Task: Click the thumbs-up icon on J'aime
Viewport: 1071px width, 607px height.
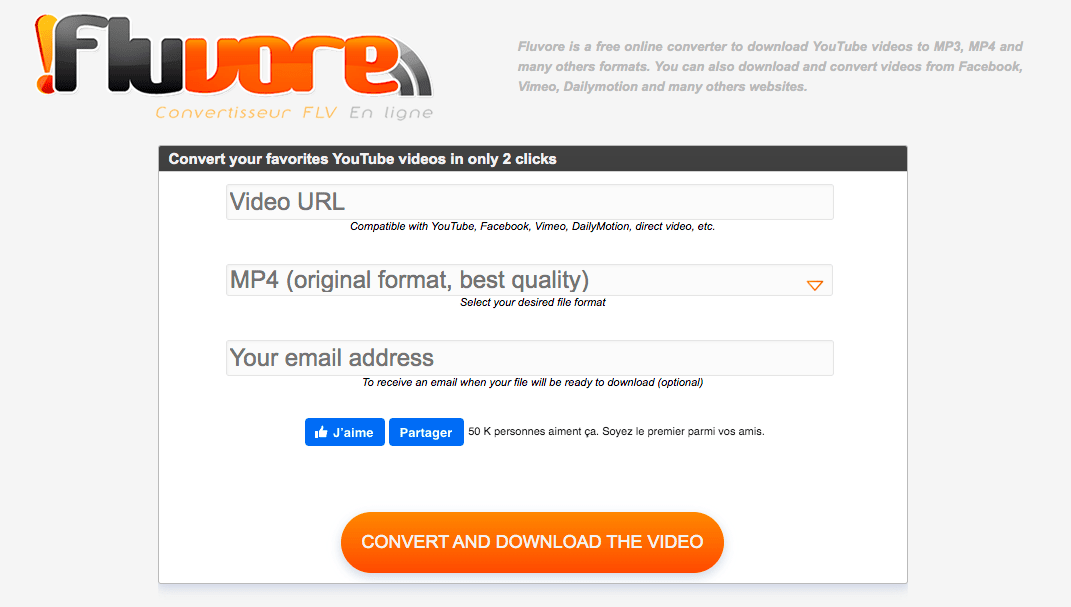Action: pyautogui.click(x=321, y=433)
